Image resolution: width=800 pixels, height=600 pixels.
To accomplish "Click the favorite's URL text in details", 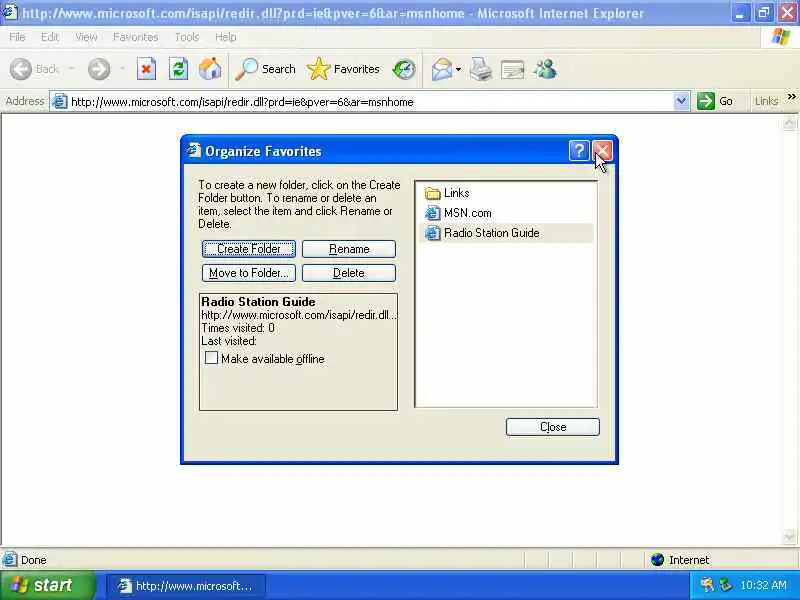I will tap(299, 315).
